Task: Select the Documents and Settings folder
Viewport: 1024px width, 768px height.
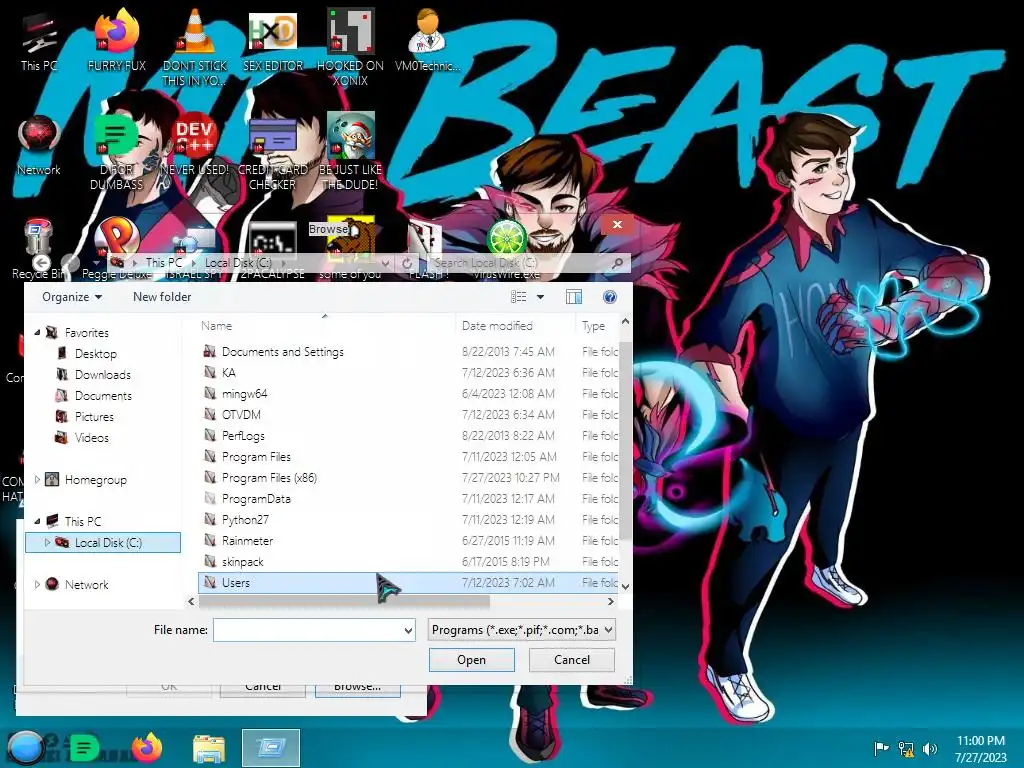Action: (408, 352)
